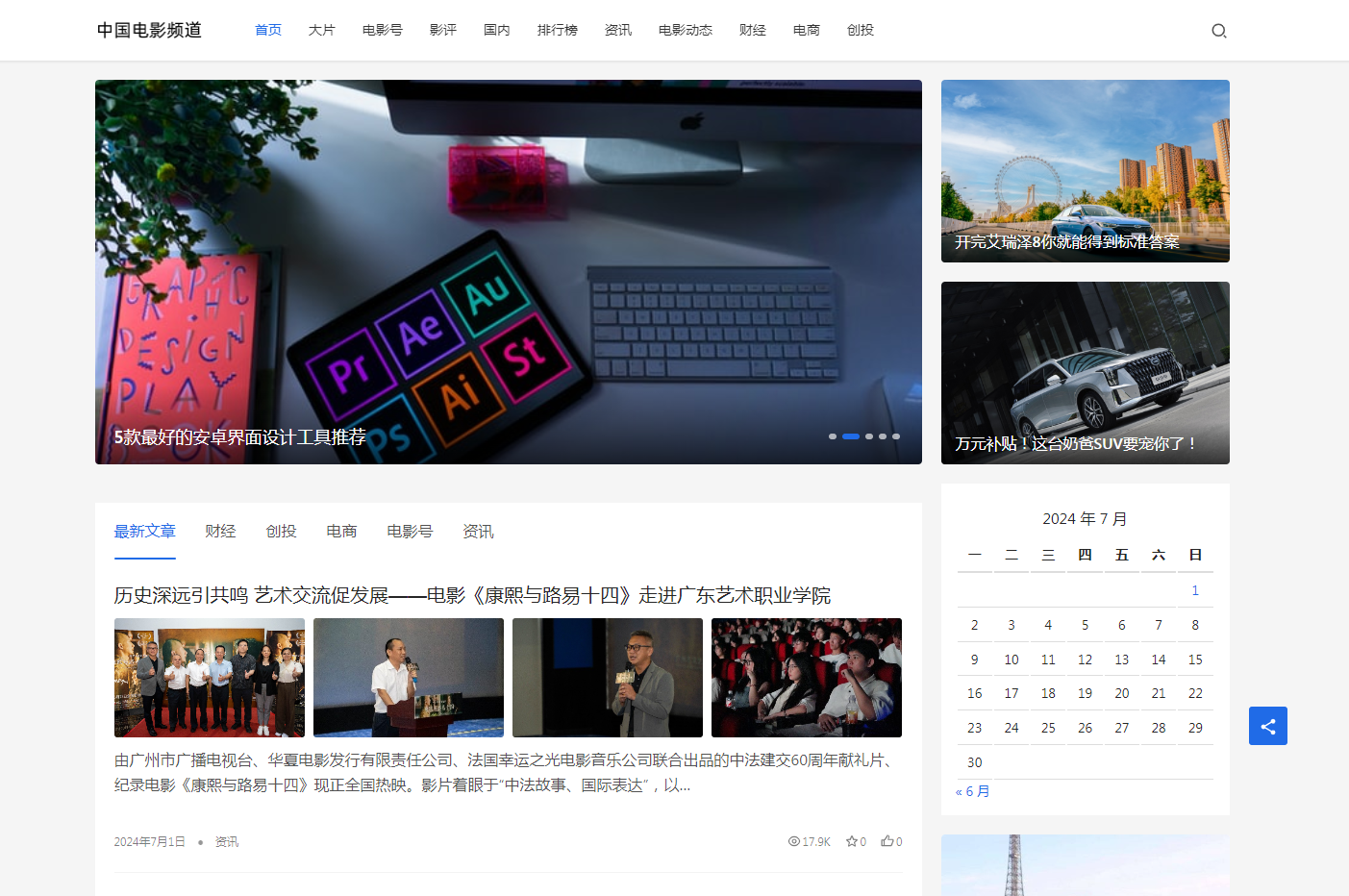
Task: Click date 1 in the calendar
Action: click(1195, 590)
